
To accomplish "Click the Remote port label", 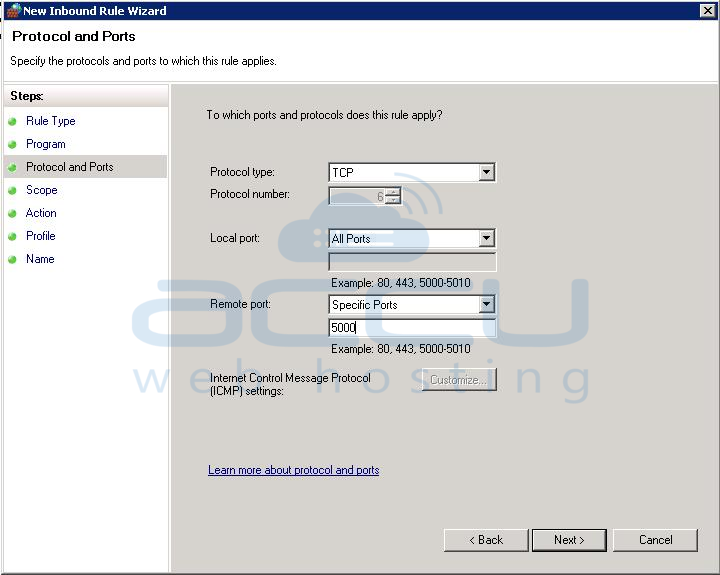I will pos(240,304).
